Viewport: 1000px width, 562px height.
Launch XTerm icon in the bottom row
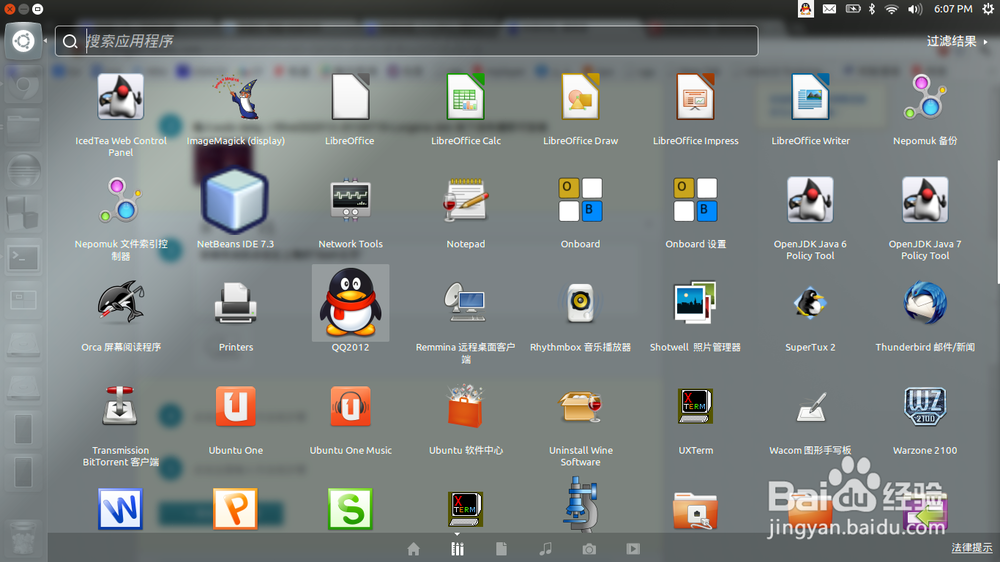466,509
